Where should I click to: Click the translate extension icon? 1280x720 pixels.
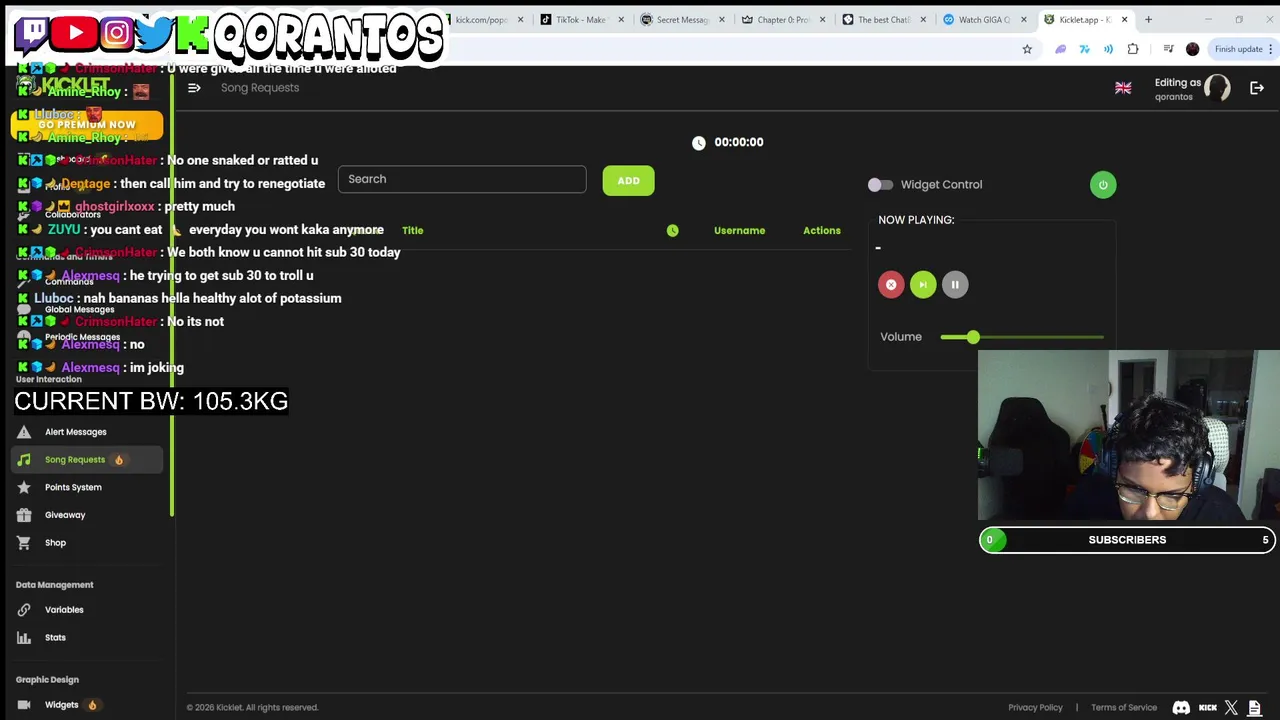(x=1085, y=49)
